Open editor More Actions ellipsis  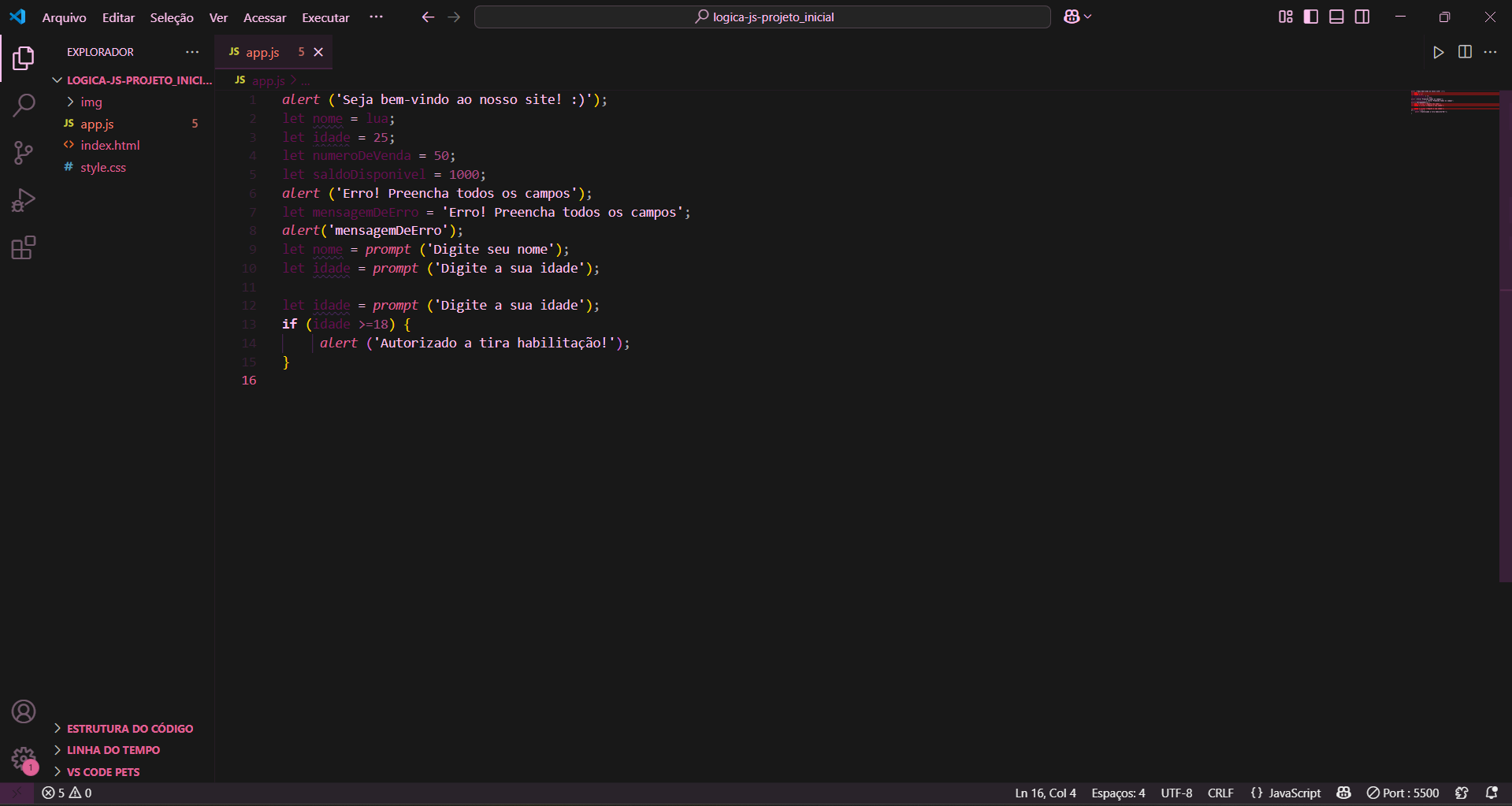[1490, 52]
